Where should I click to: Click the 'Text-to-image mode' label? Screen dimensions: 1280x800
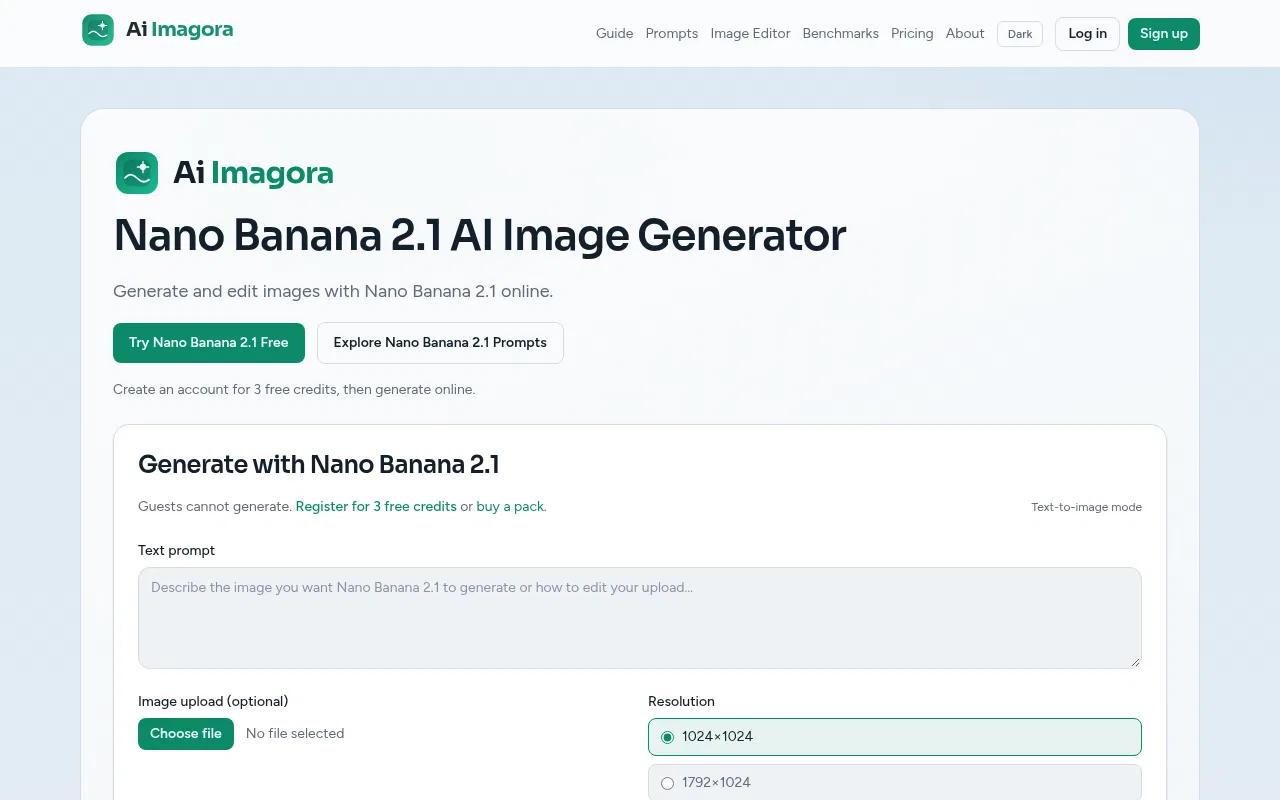click(x=1087, y=507)
